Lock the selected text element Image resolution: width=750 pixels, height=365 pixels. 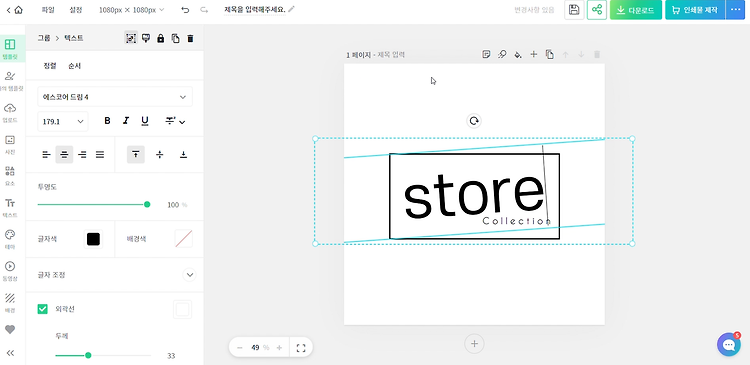(x=161, y=38)
